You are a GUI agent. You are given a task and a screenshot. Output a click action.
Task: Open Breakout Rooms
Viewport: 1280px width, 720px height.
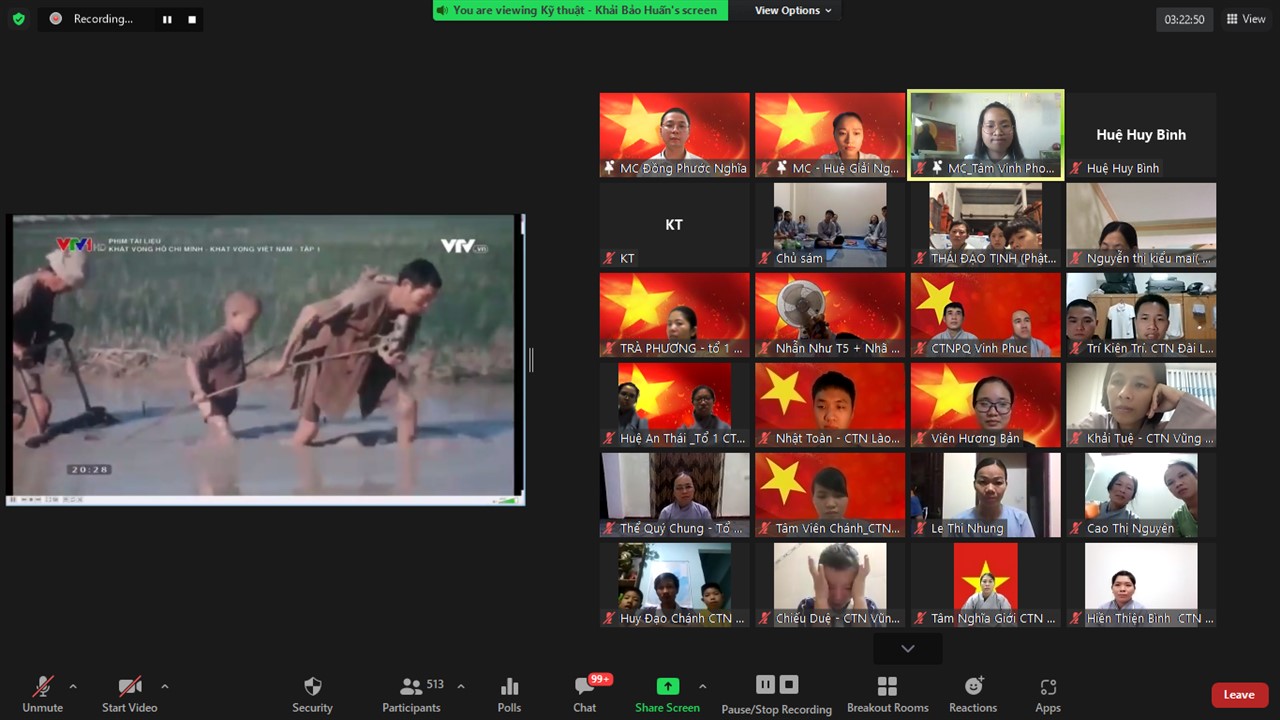coord(887,694)
